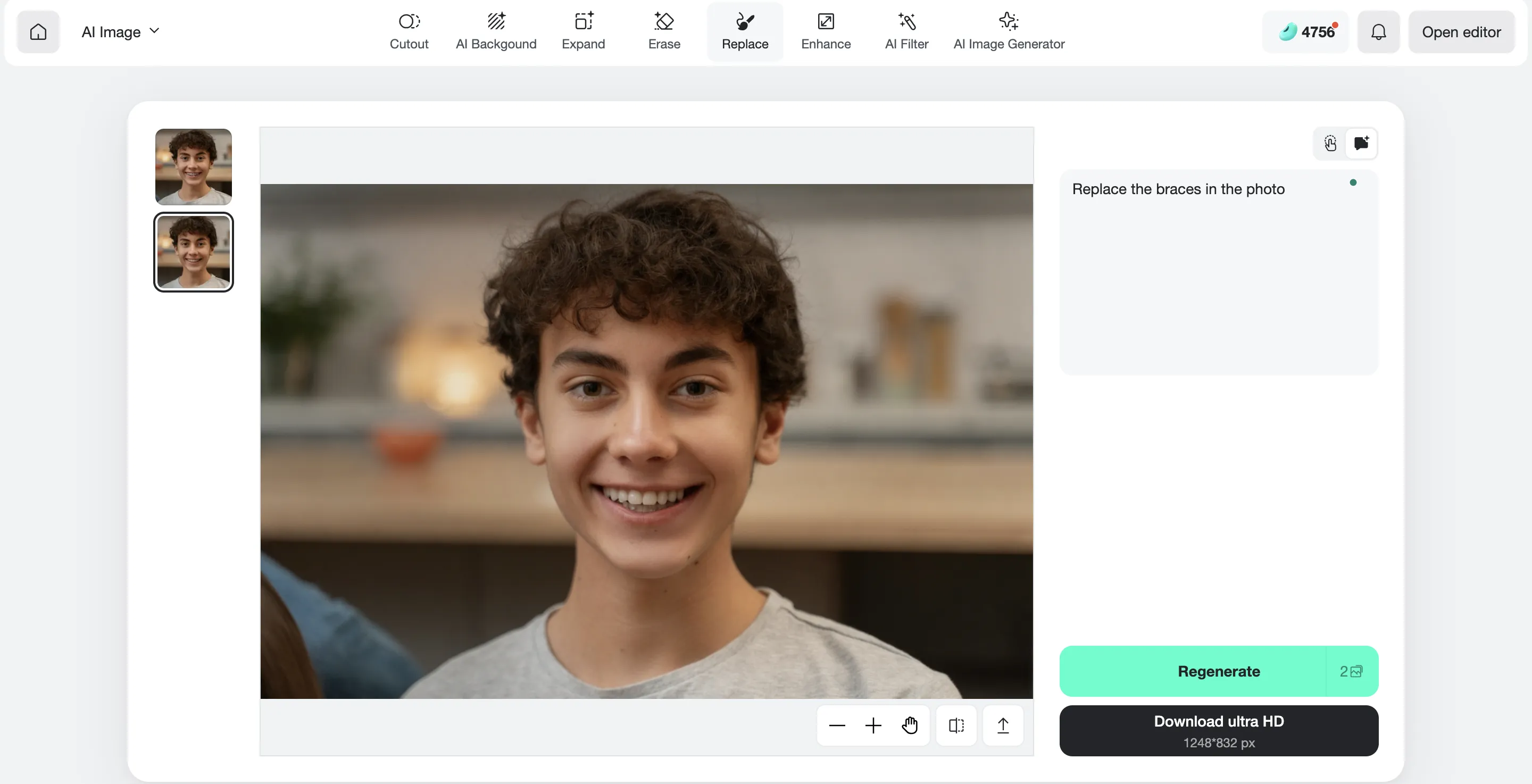Activate the Enhance tool
Image resolution: width=1532 pixels, height=784 pixels.
pos(826,31)
